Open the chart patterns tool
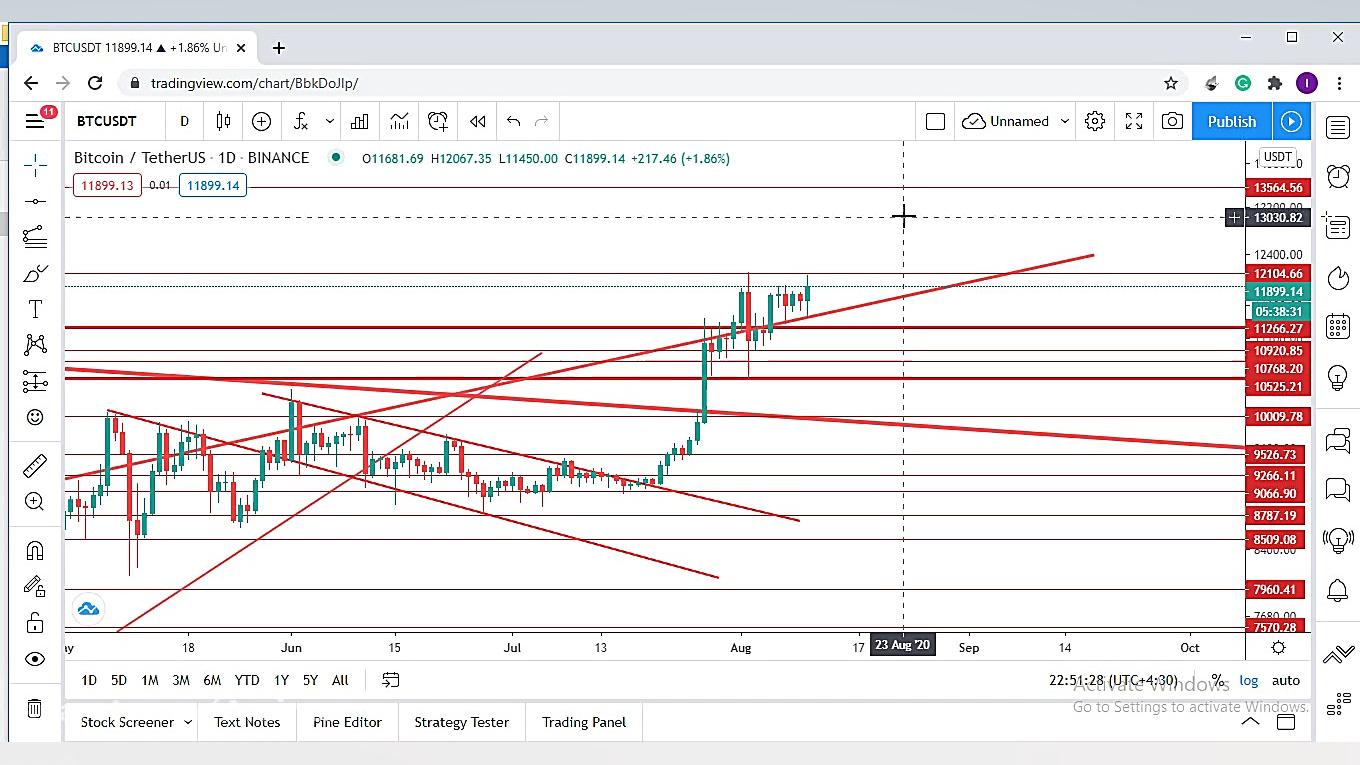Screen dimensions: 1360x765 click(x=35, y=345)
